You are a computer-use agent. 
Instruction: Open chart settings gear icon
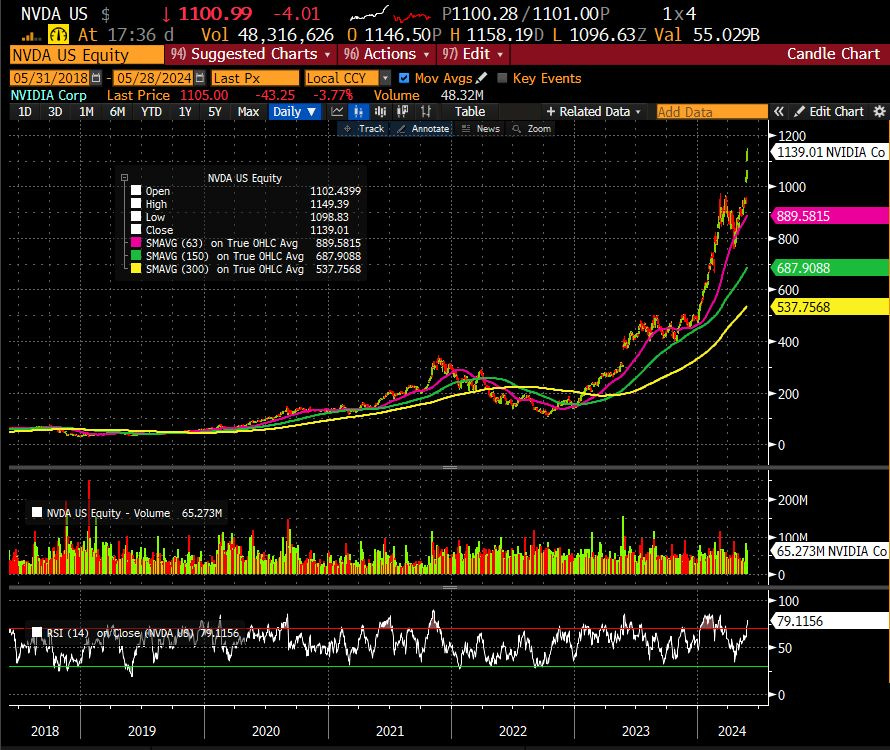pos(879,111)
